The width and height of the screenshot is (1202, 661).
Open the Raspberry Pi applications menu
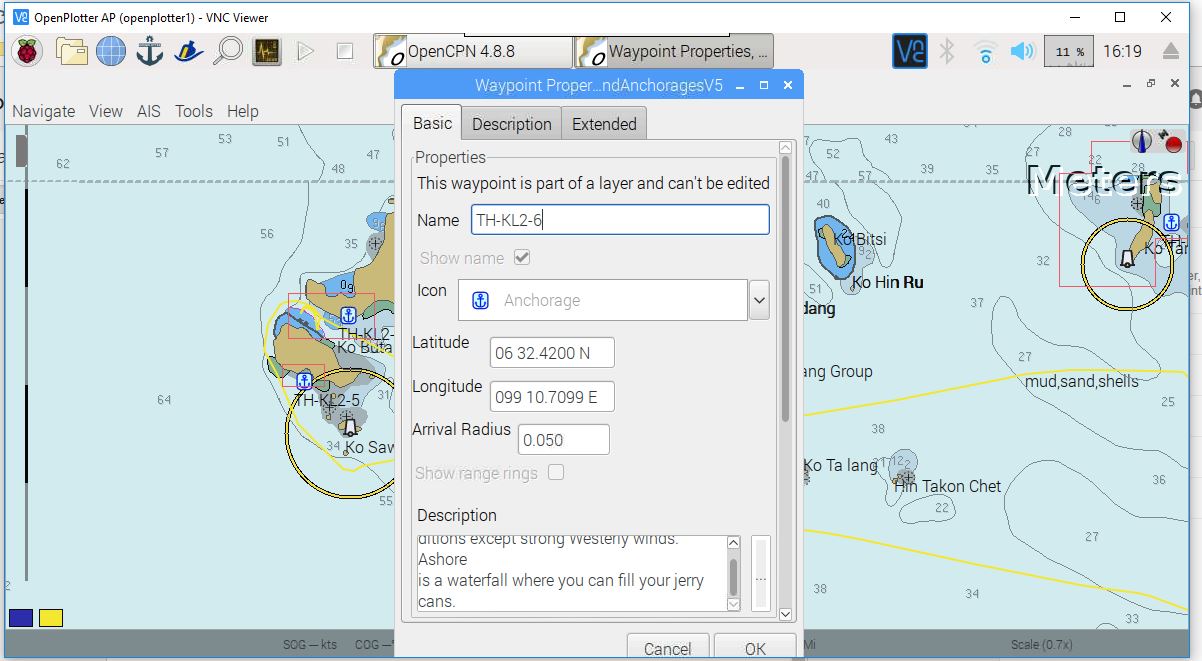pos(26,51)
